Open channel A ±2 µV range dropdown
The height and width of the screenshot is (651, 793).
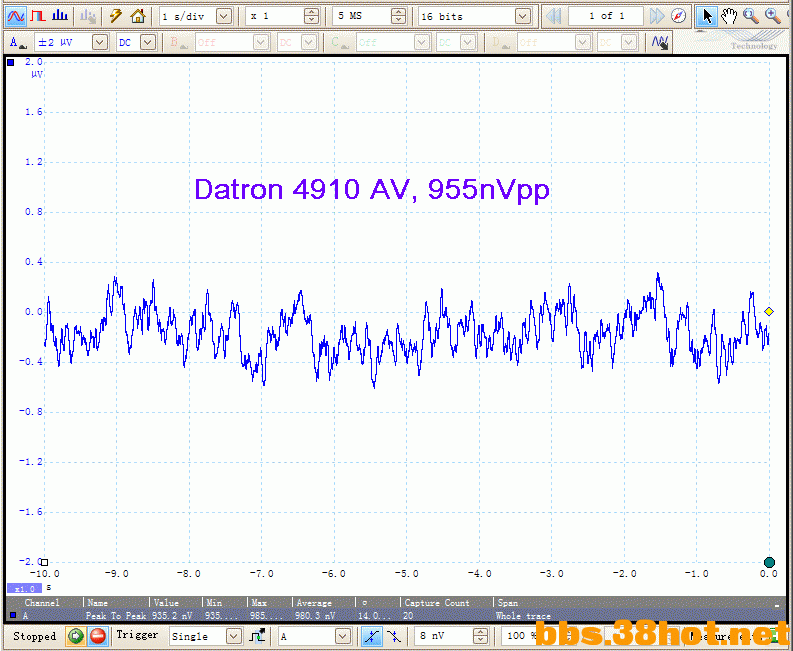[x=100, y=42]
